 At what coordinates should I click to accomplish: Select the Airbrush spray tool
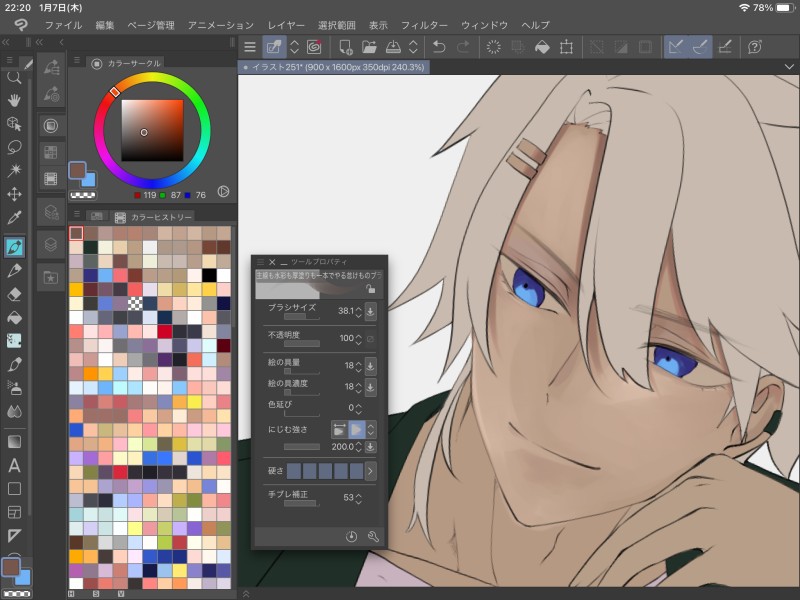(x=14, y=388)
